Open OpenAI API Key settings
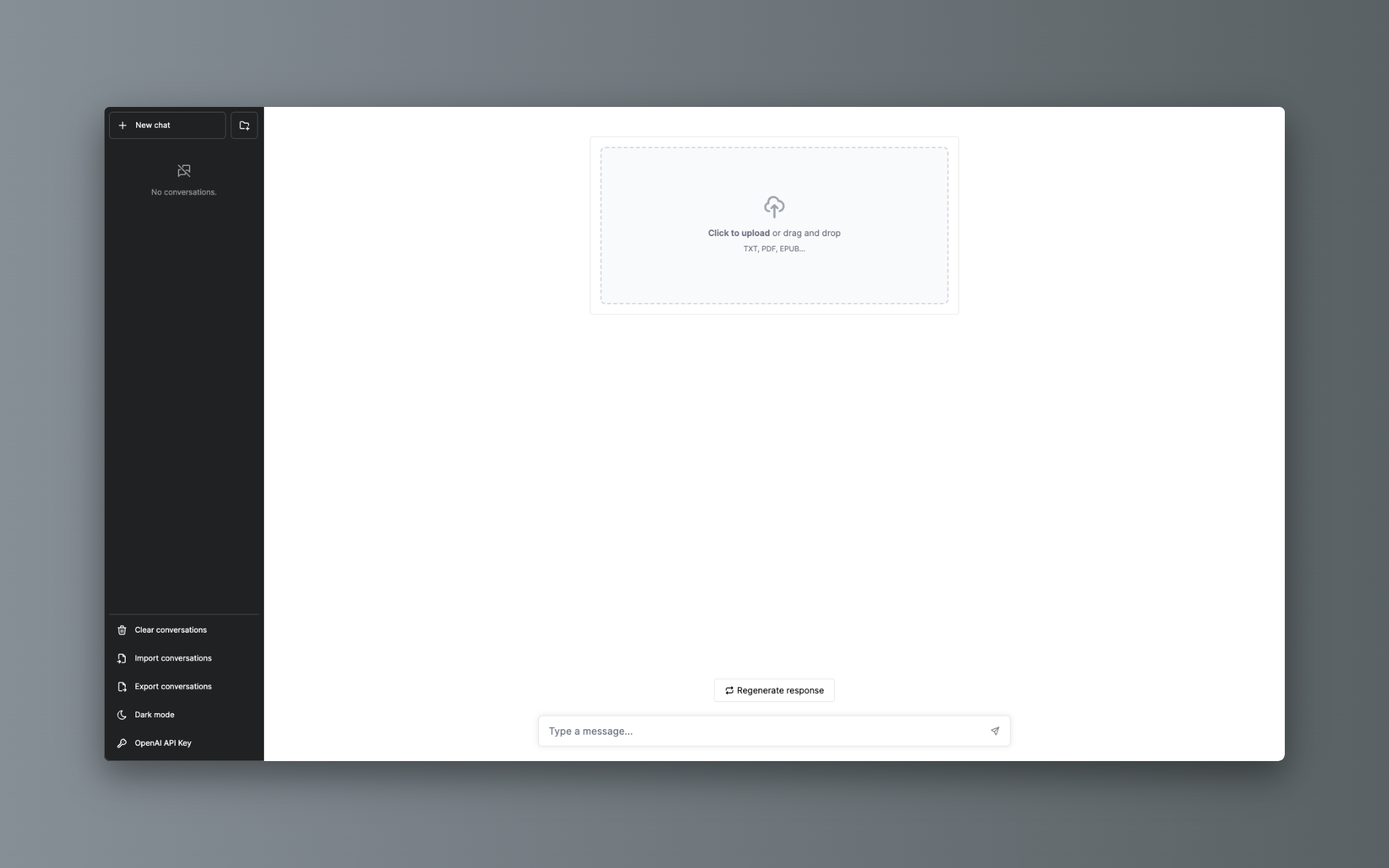Viewport: 1389px width, 868px height. pyautogui.click(x=163, y=742)
